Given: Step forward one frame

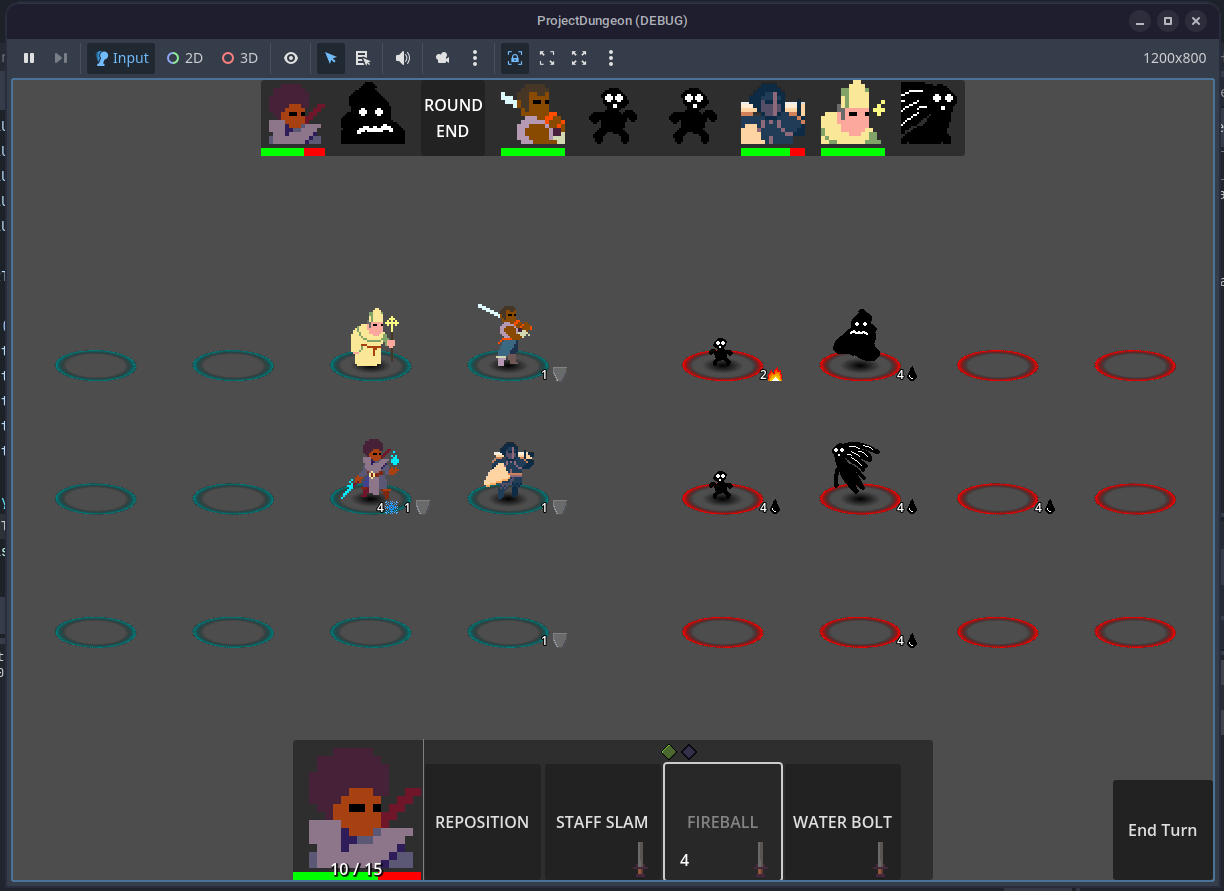Looking at the screenshot, I should tap(60, 58).
